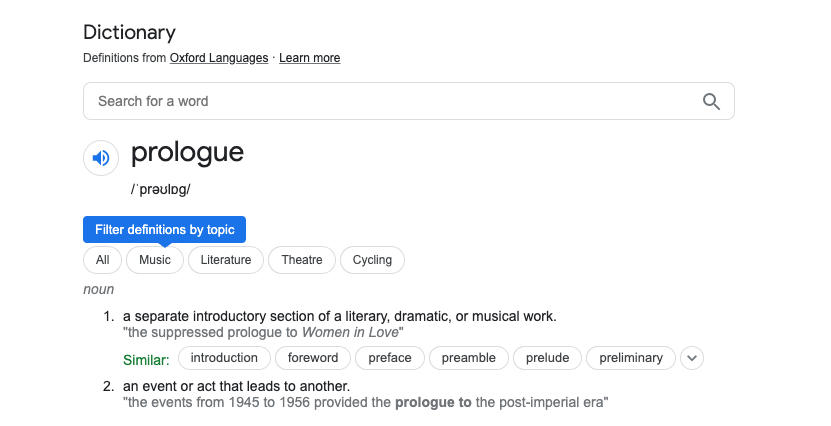Click the magnifying glass search icon
Image resolution: width=831 pixels, height=426 pixels.
point(711,101)
